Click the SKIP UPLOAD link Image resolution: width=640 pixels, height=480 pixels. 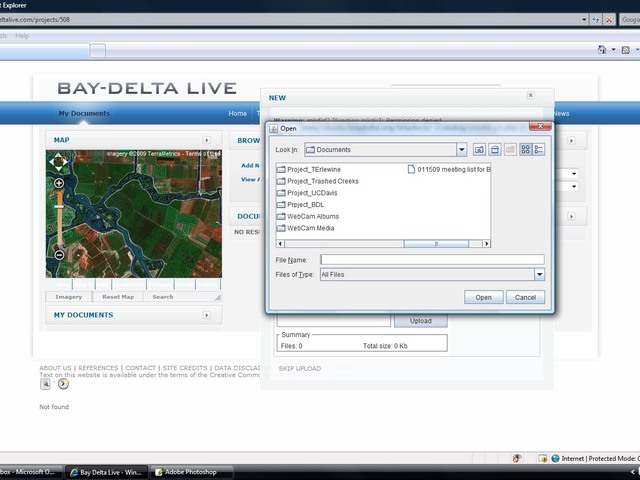(300, 369)
